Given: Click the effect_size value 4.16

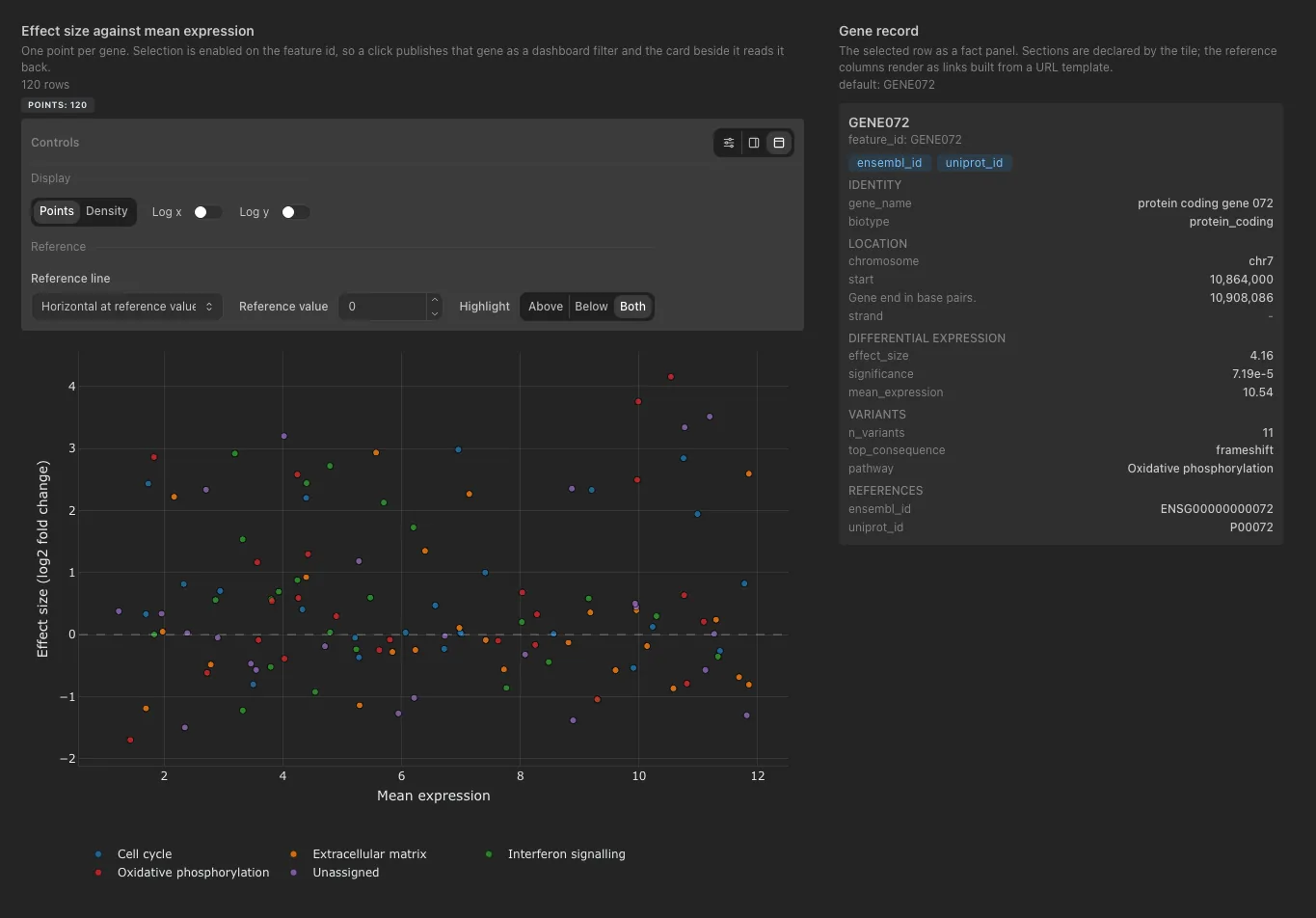Looking at the screenshot, I should (1261, 356).
